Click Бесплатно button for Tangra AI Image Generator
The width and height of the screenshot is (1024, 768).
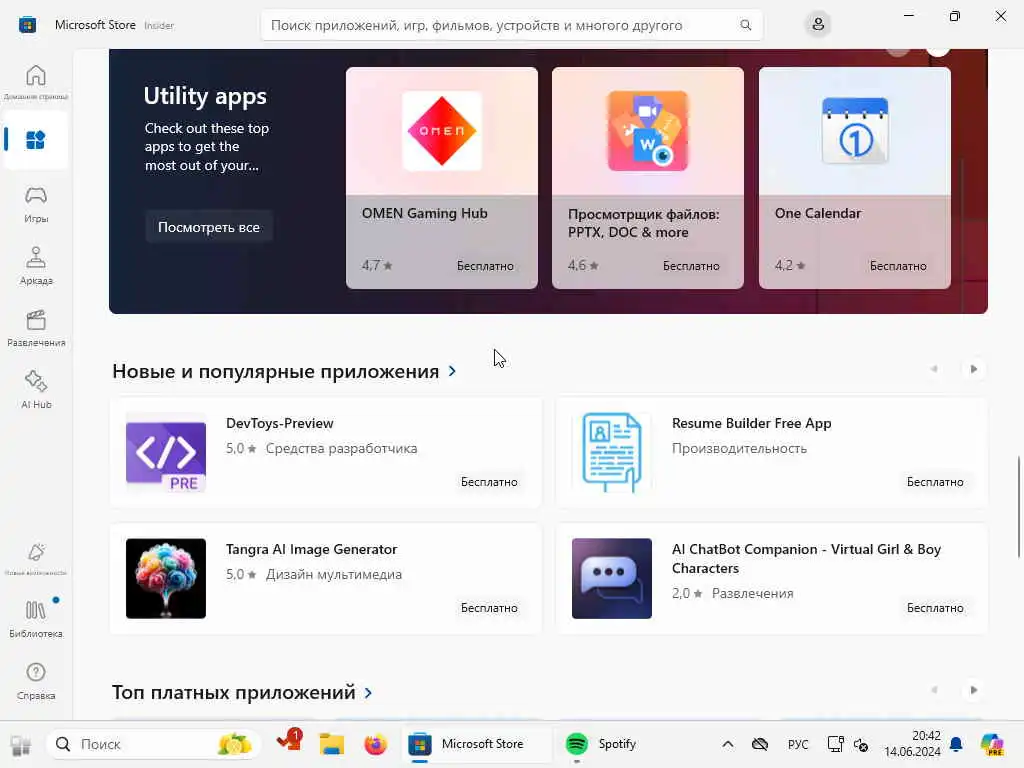coord(488,608)
